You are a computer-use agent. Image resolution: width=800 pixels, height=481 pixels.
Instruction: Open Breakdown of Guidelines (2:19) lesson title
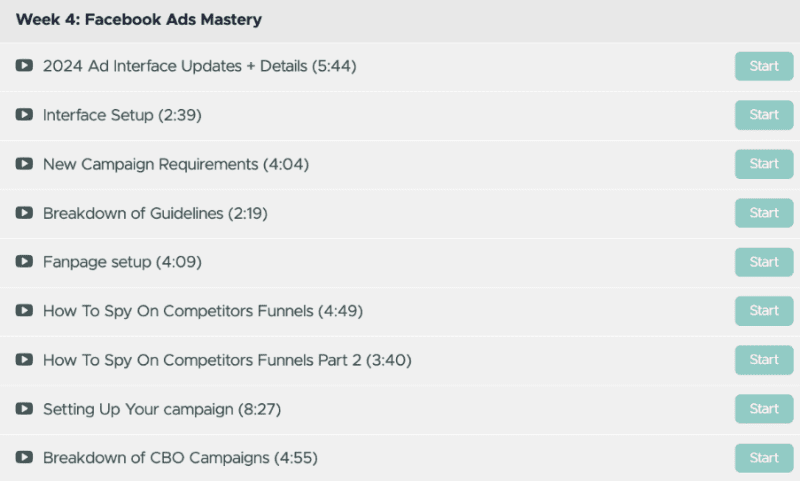coord(155,213)
